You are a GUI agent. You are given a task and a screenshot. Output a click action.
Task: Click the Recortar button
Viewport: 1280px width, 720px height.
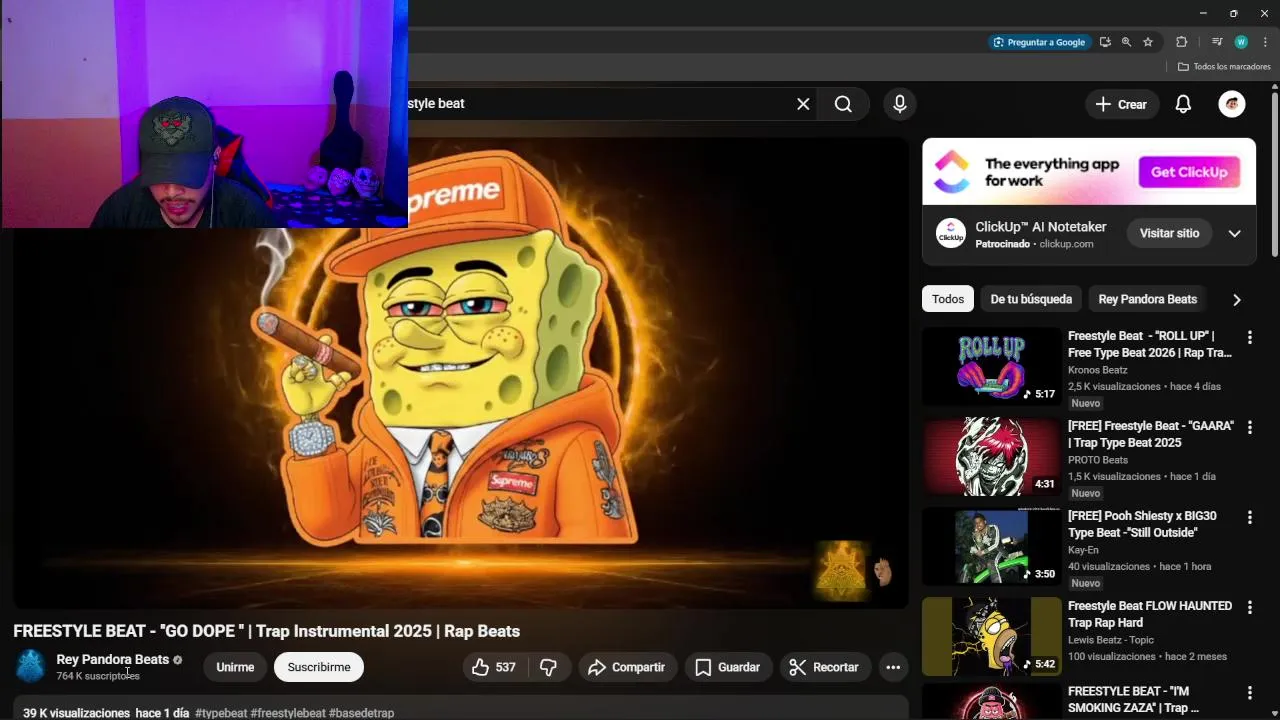(824, 667)
